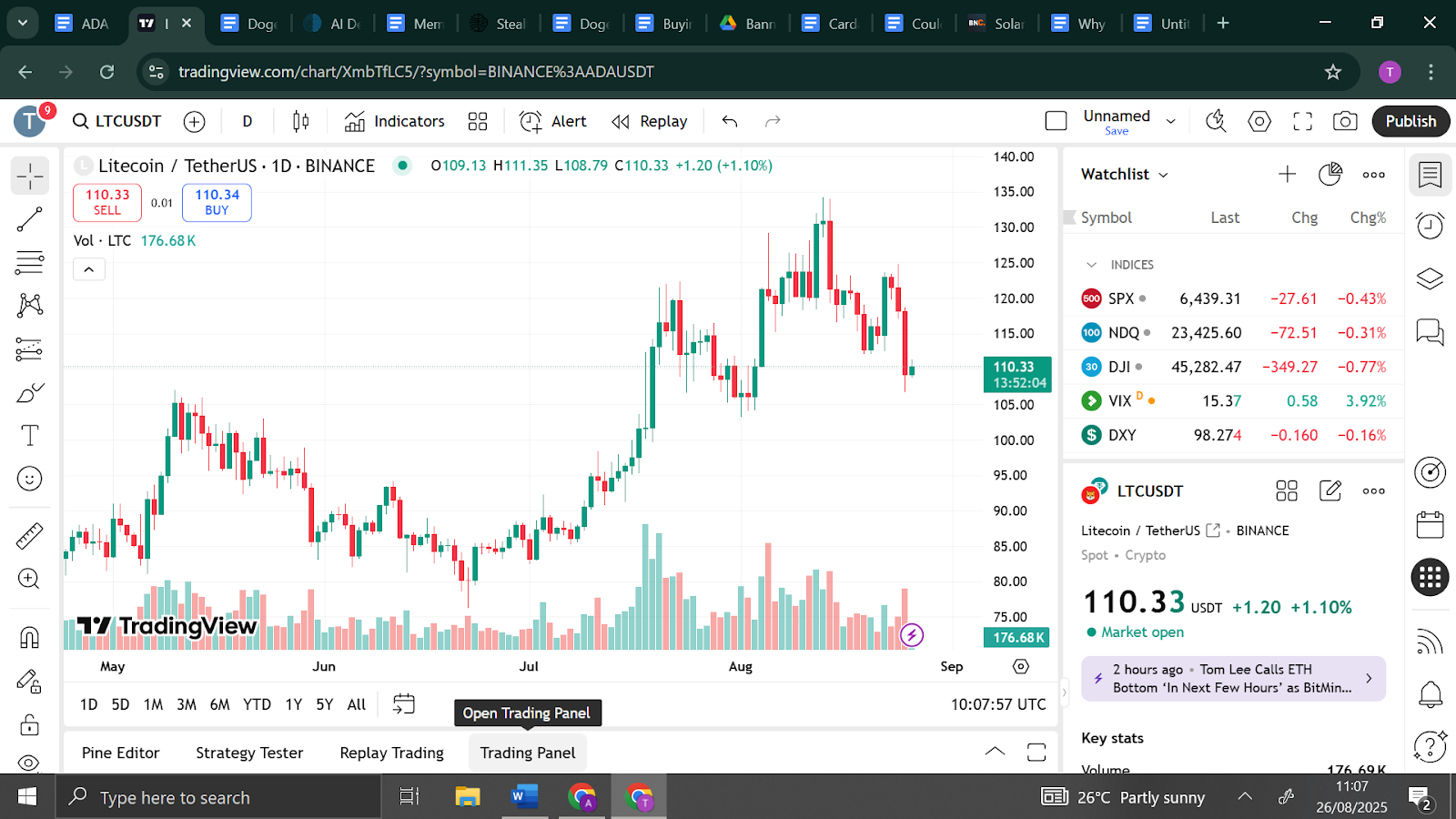The width and height of the screenshot is (1456, 819).
Task: Select the SPX row in watchlist
Action: point(1234,298)
